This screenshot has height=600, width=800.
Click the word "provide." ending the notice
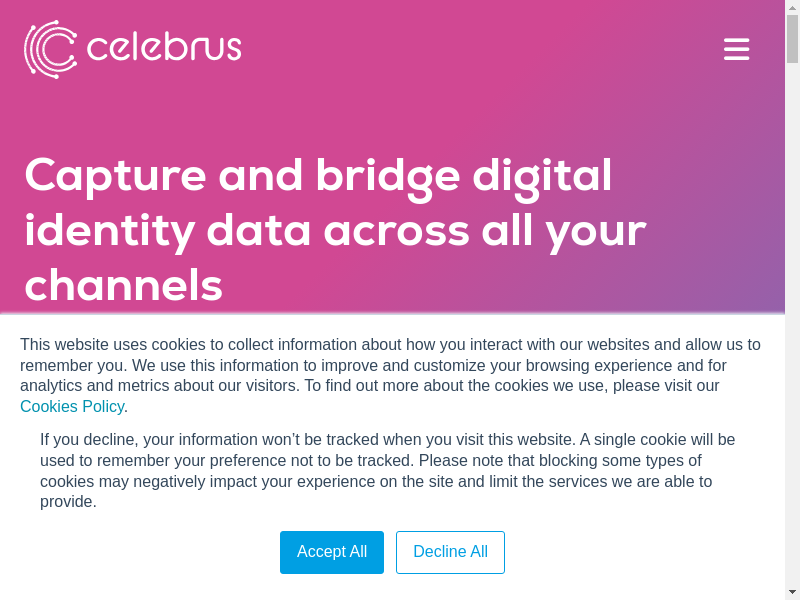(68, 502)
